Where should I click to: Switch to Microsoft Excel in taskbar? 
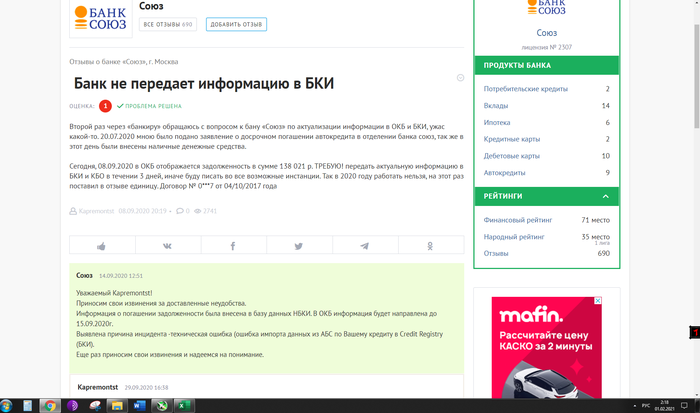(x=183, y=405)
